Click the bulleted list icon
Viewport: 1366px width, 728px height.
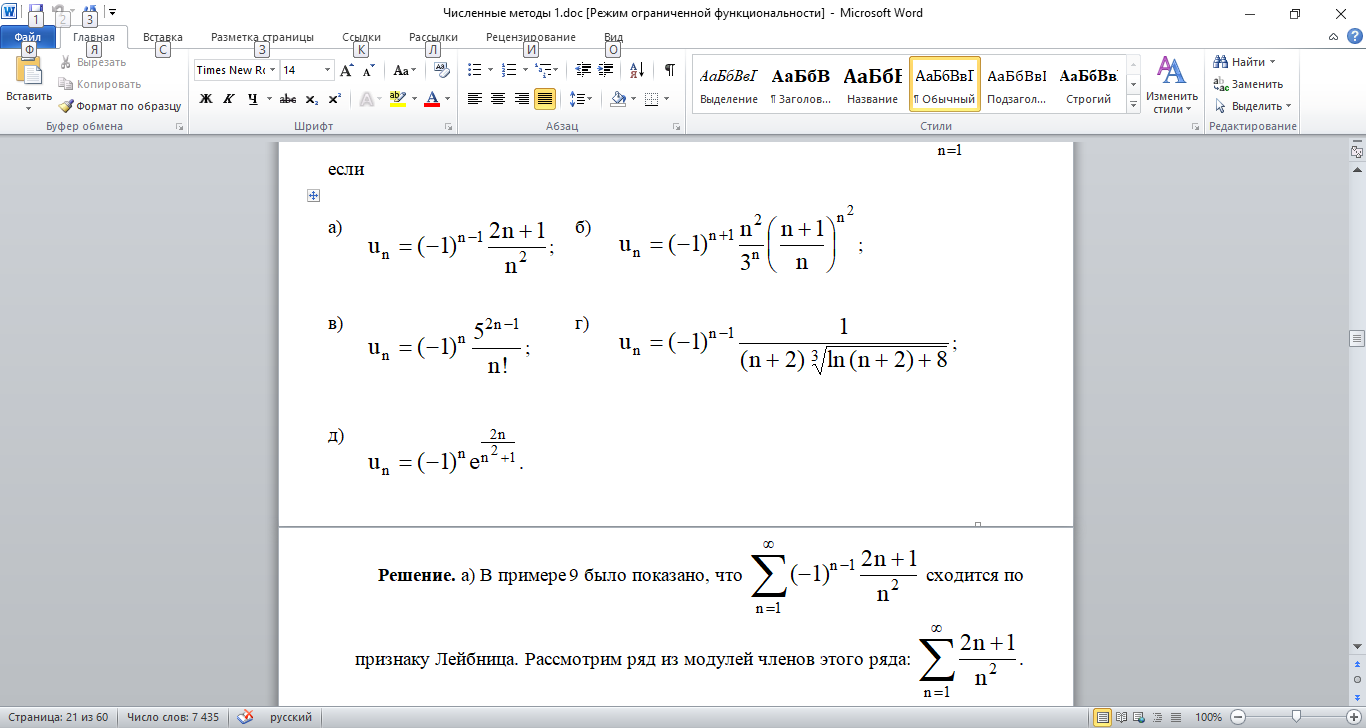click(x=475, y=70)
